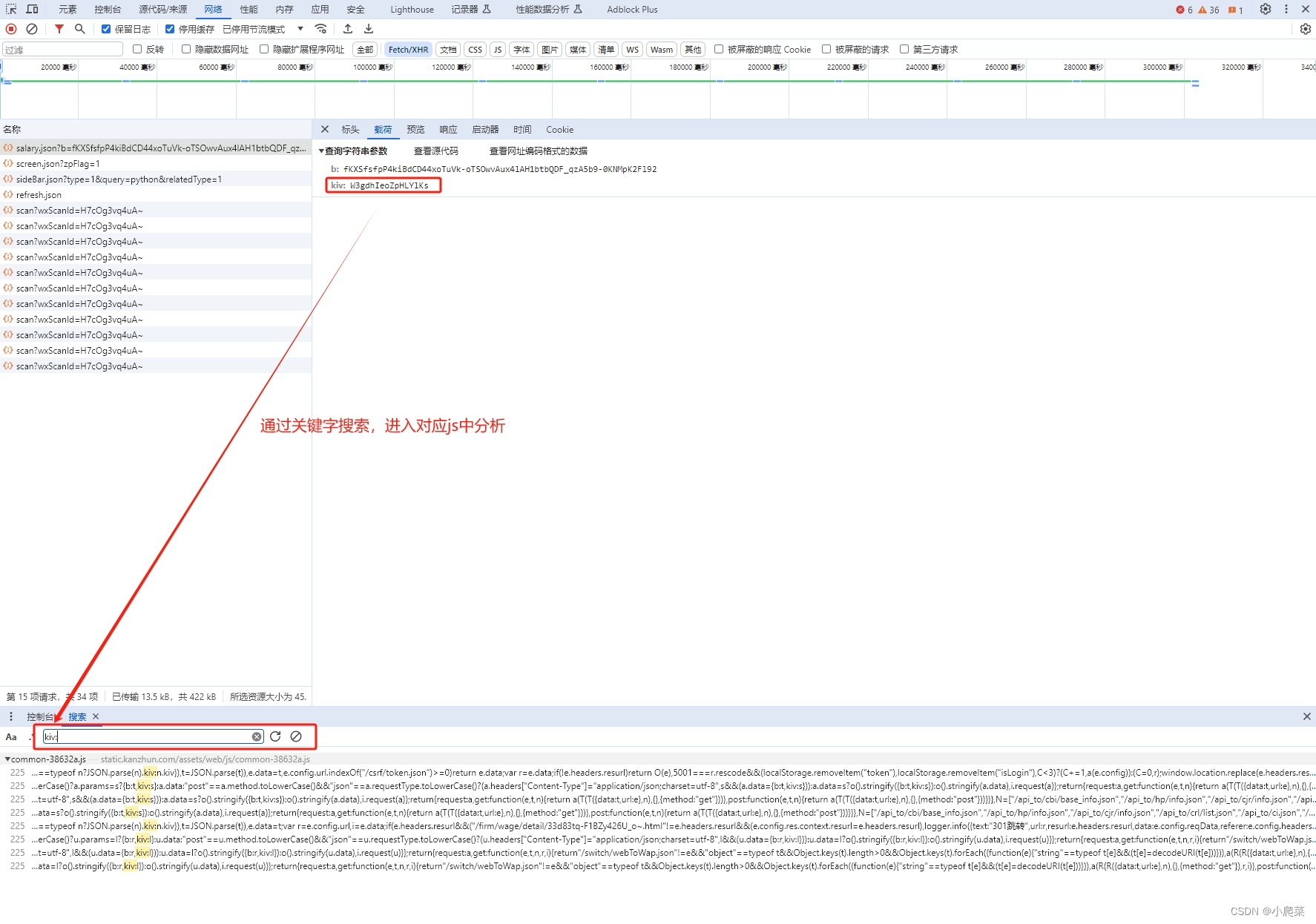The width and height of the screenshot is (1316, 924).
Task: Toggle match case Aa button
Action: (x=11, y=736)
